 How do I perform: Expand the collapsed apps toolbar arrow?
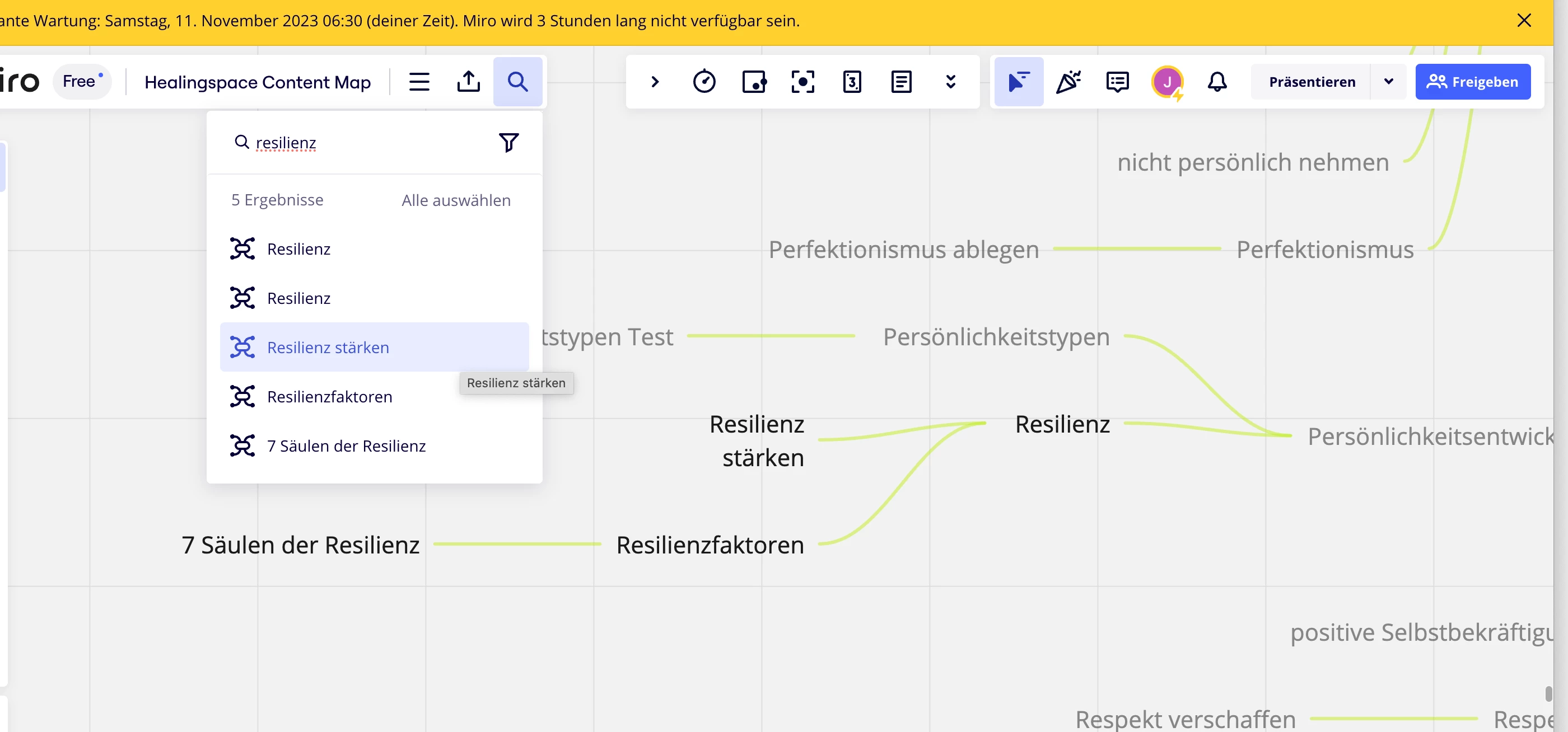click(655, 82)
